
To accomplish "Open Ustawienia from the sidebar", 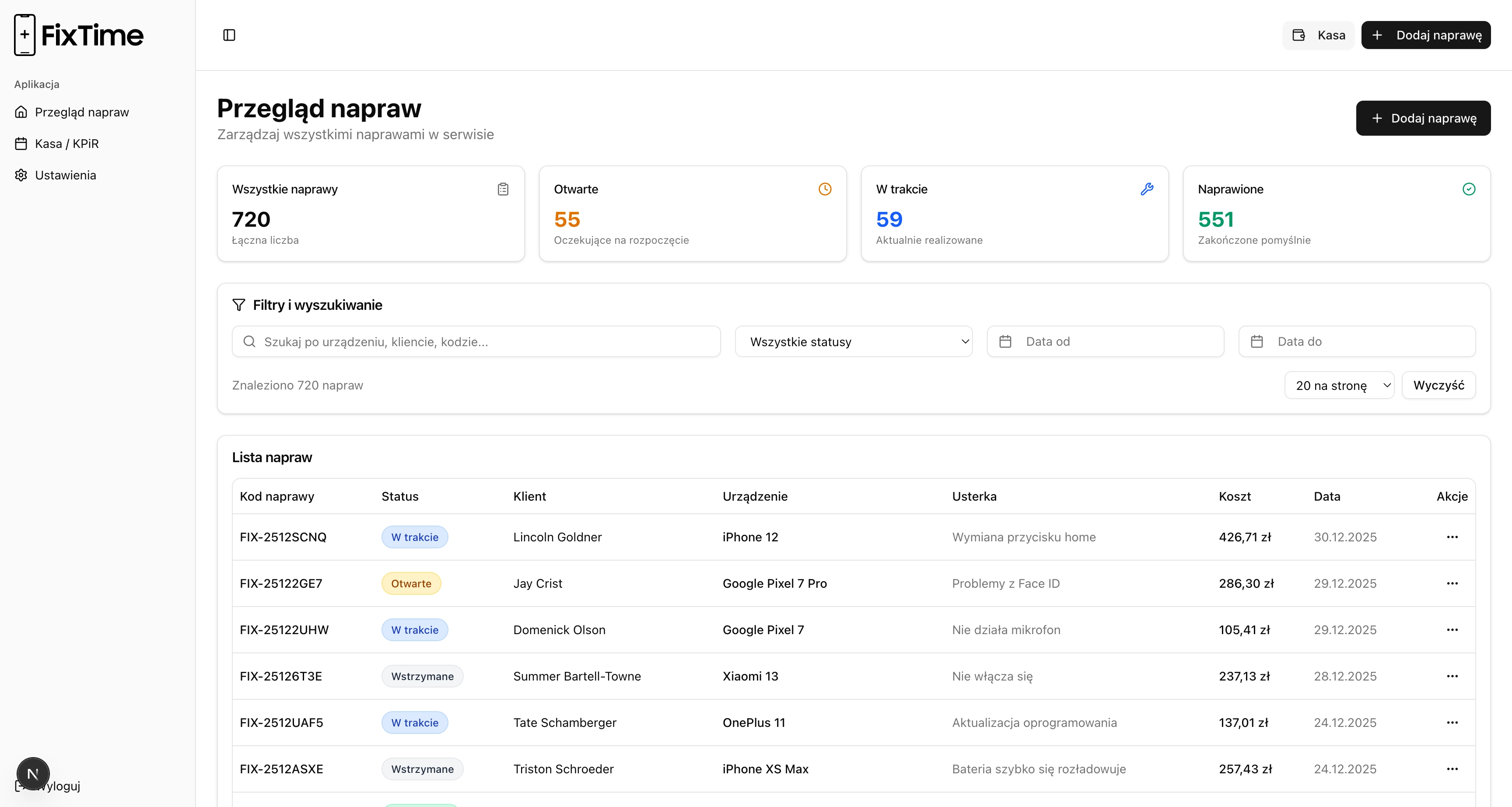I will point(65,175).
